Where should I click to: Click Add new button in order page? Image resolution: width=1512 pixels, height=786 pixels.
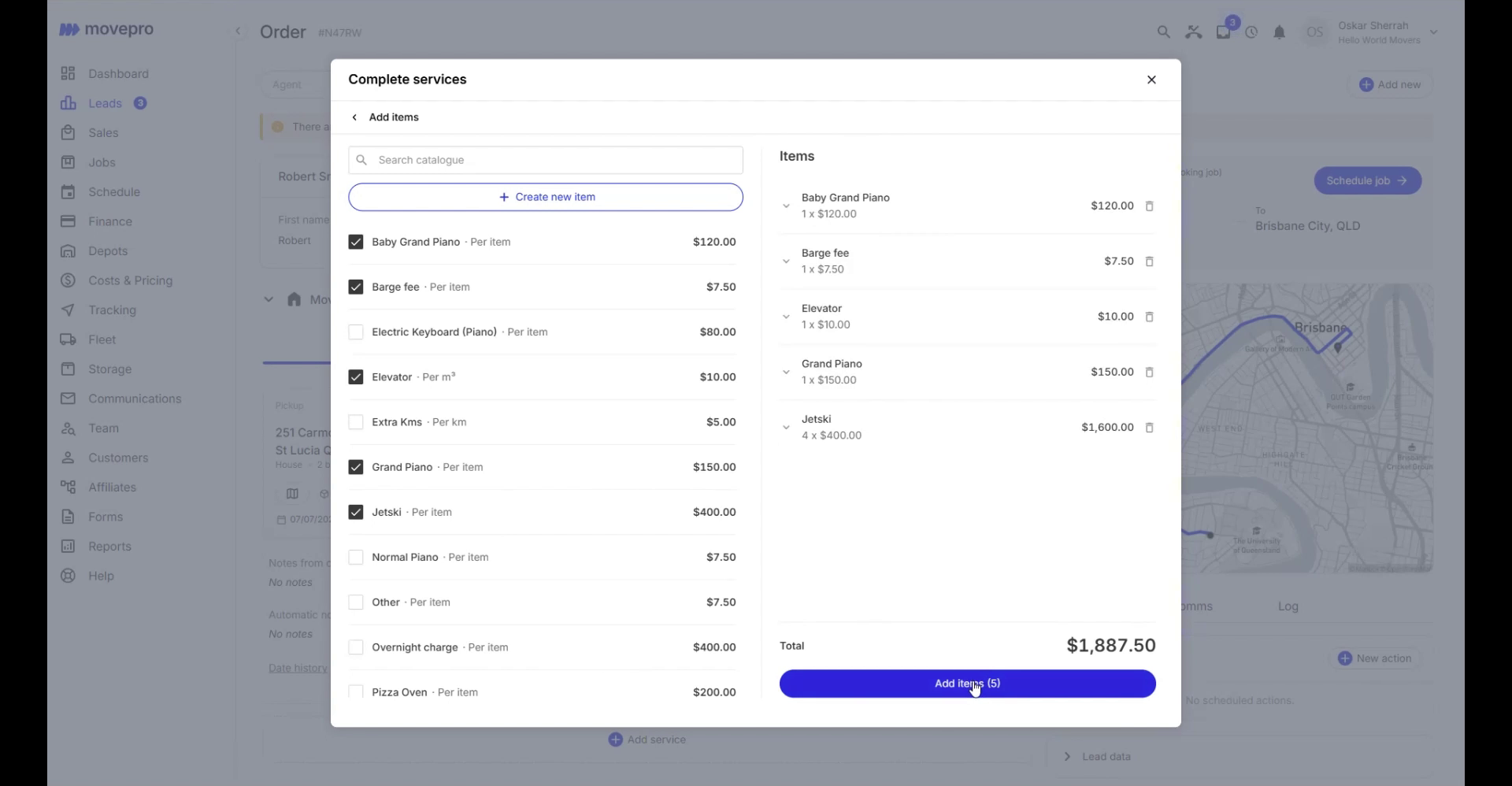(x=1391, y=84)
